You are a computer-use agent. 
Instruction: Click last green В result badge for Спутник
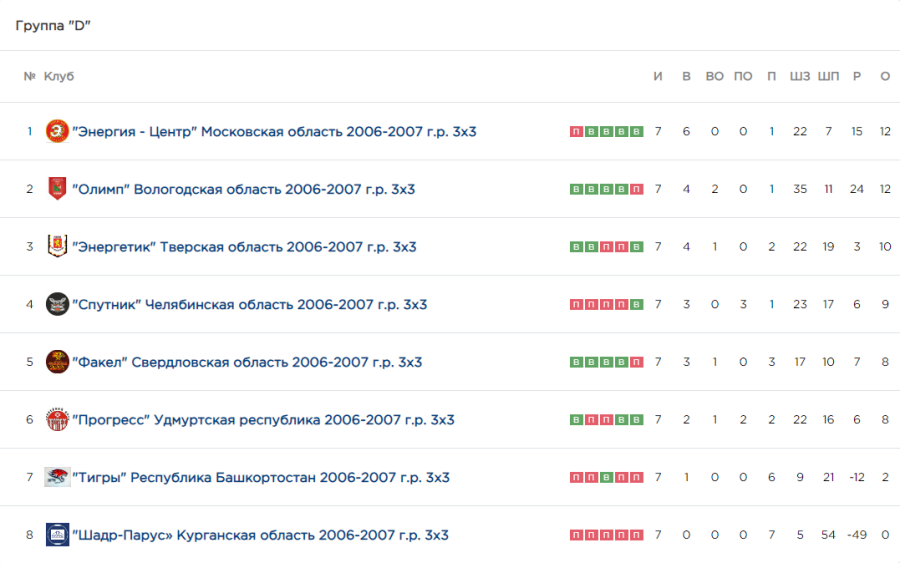click(x=636, y=304)
